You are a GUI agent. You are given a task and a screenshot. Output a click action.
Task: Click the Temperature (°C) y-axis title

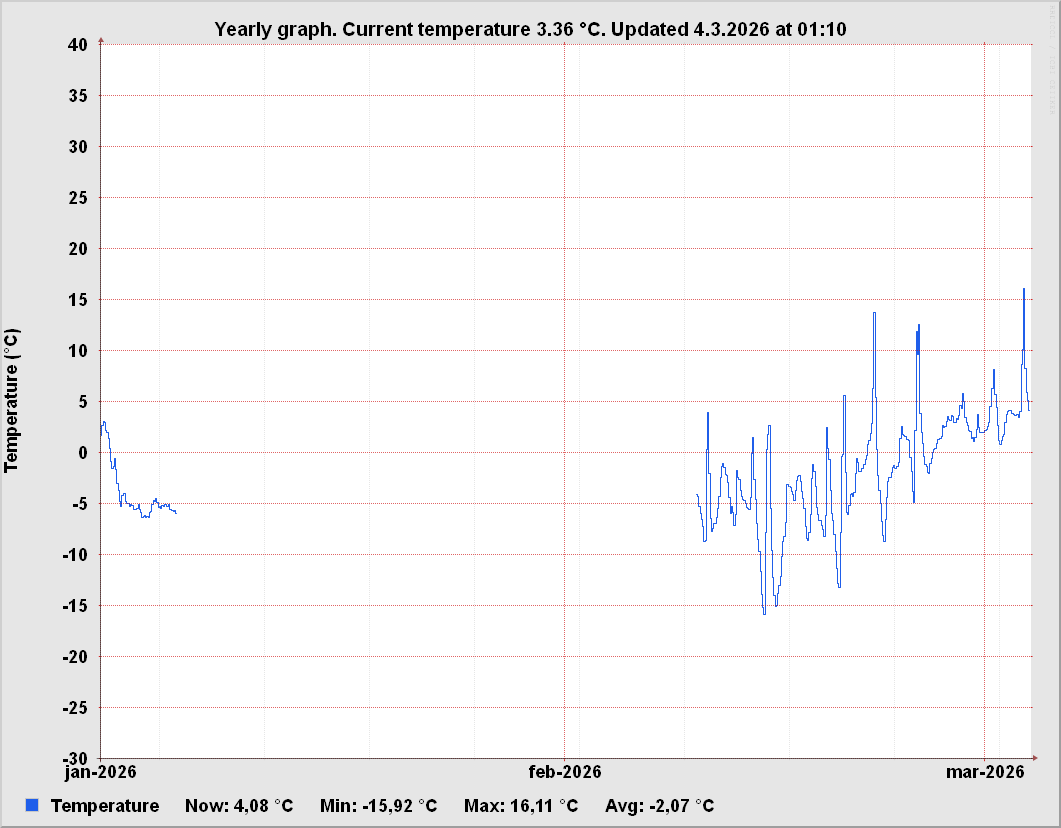[12, 400]
